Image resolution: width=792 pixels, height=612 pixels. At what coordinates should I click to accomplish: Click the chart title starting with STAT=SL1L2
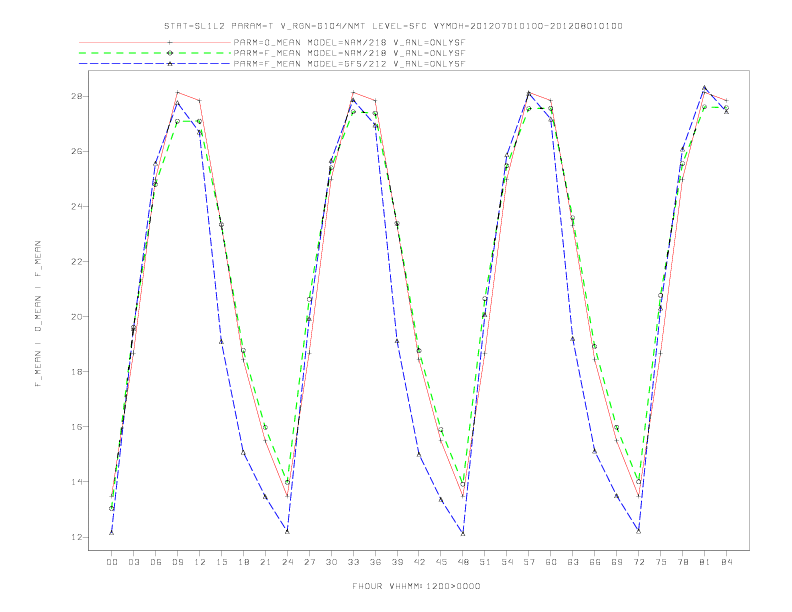tap(393, 26)
